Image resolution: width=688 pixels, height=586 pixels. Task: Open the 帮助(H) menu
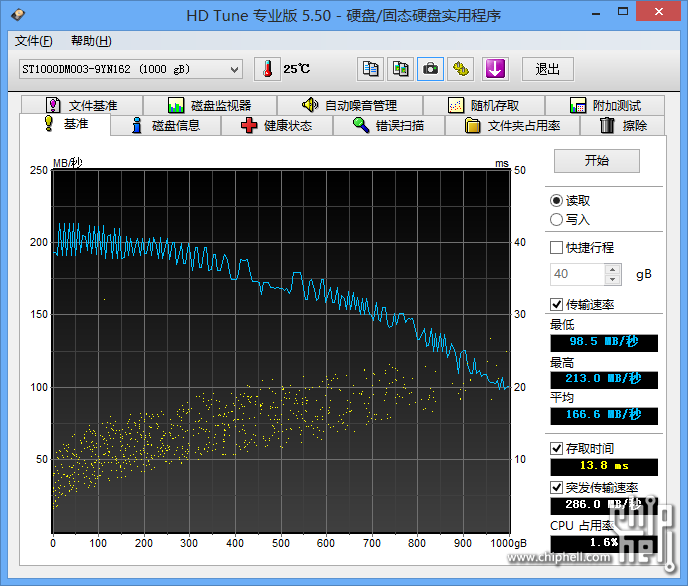point(91,41)
